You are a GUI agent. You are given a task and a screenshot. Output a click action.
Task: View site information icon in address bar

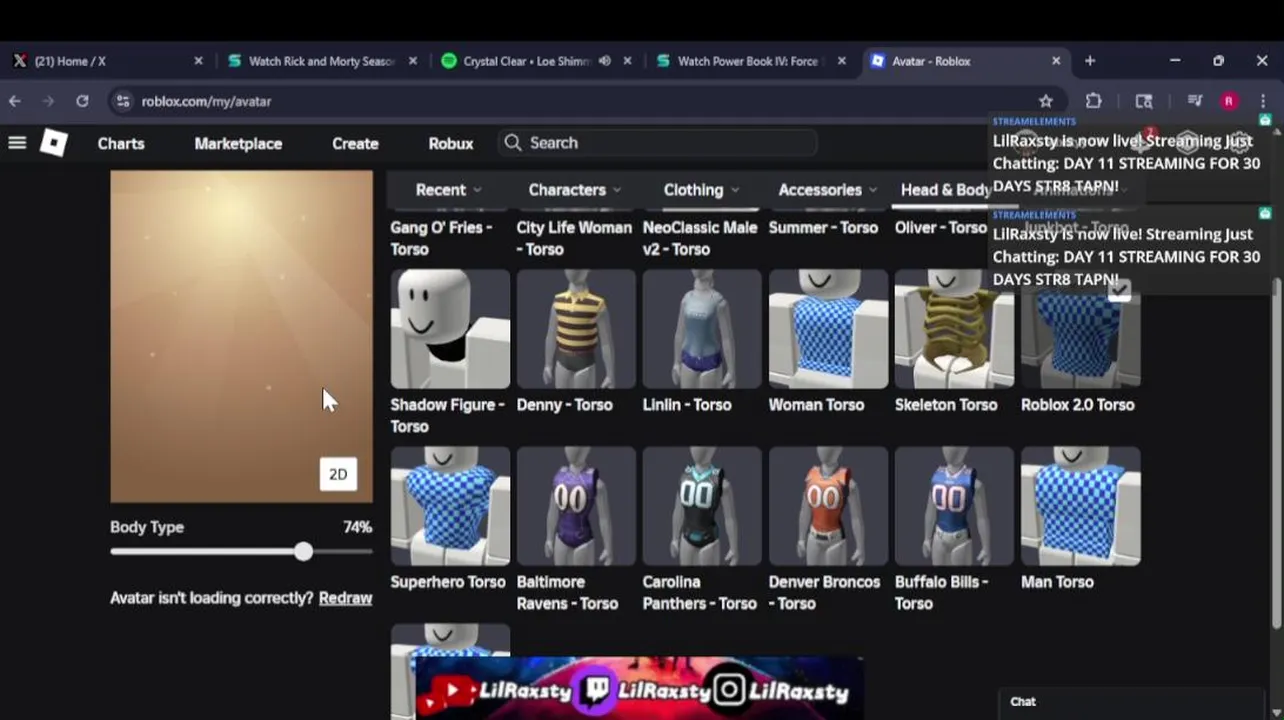pyautogui.click(x=122, y=101)
